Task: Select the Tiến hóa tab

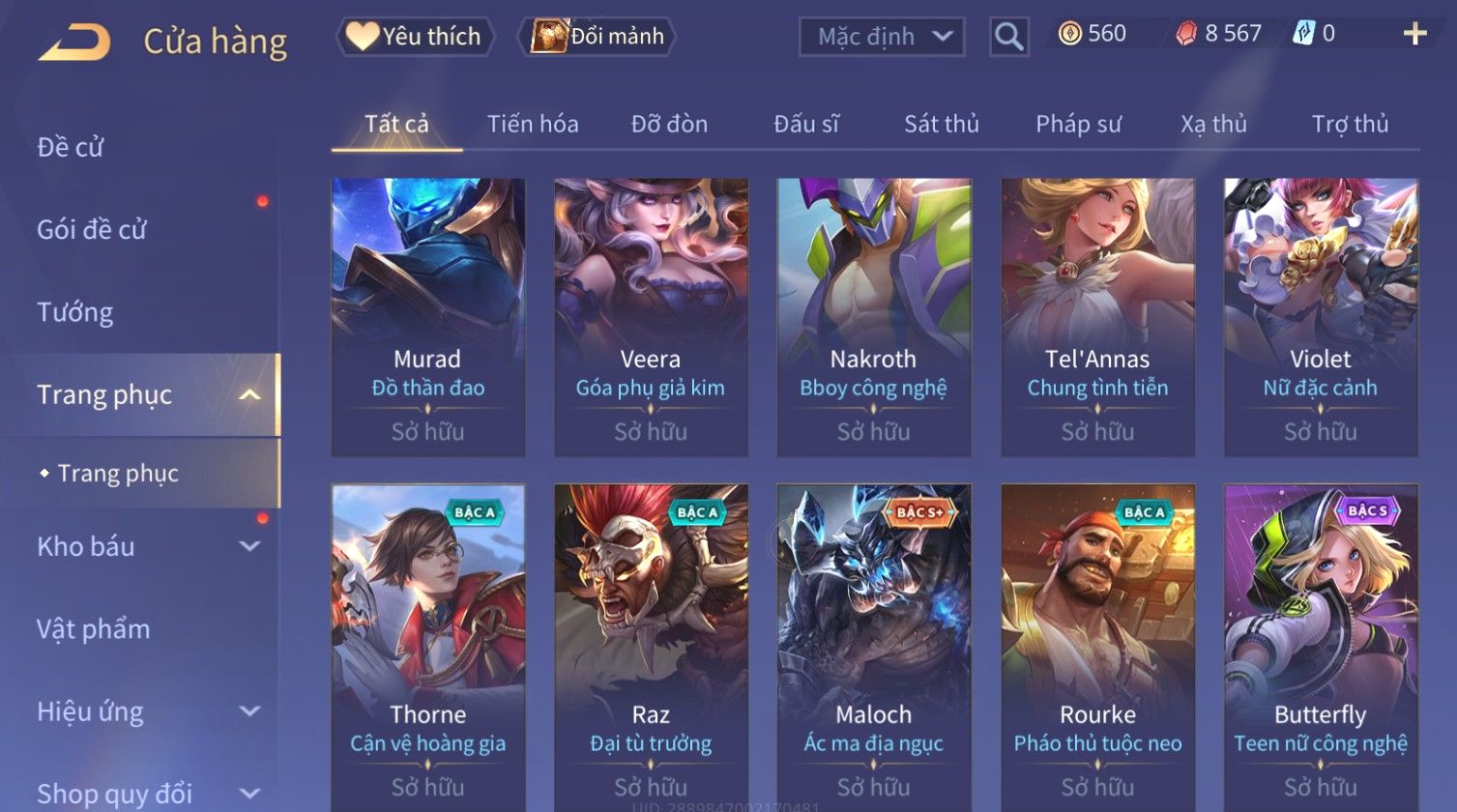Action: tap(533, 124)
